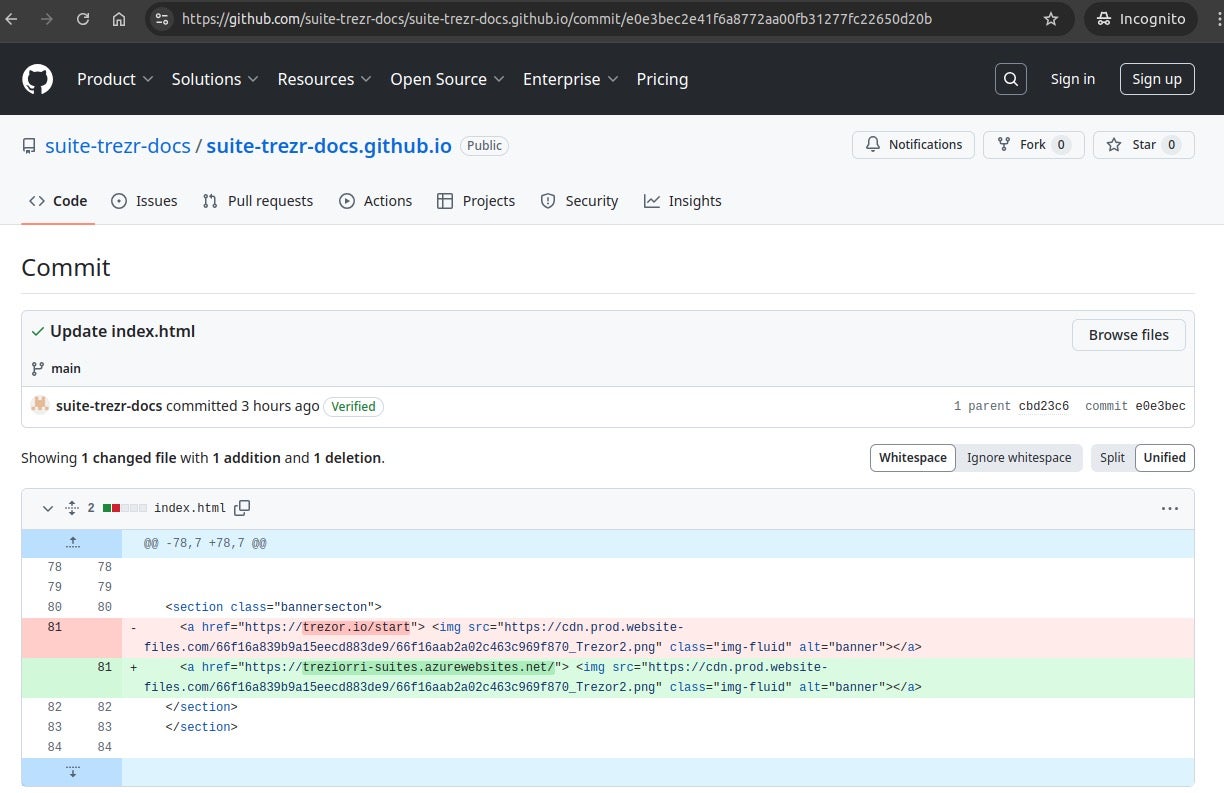Click the Browse files button
This screenshot has width=1224, height=793.
tap(1128, 335)
